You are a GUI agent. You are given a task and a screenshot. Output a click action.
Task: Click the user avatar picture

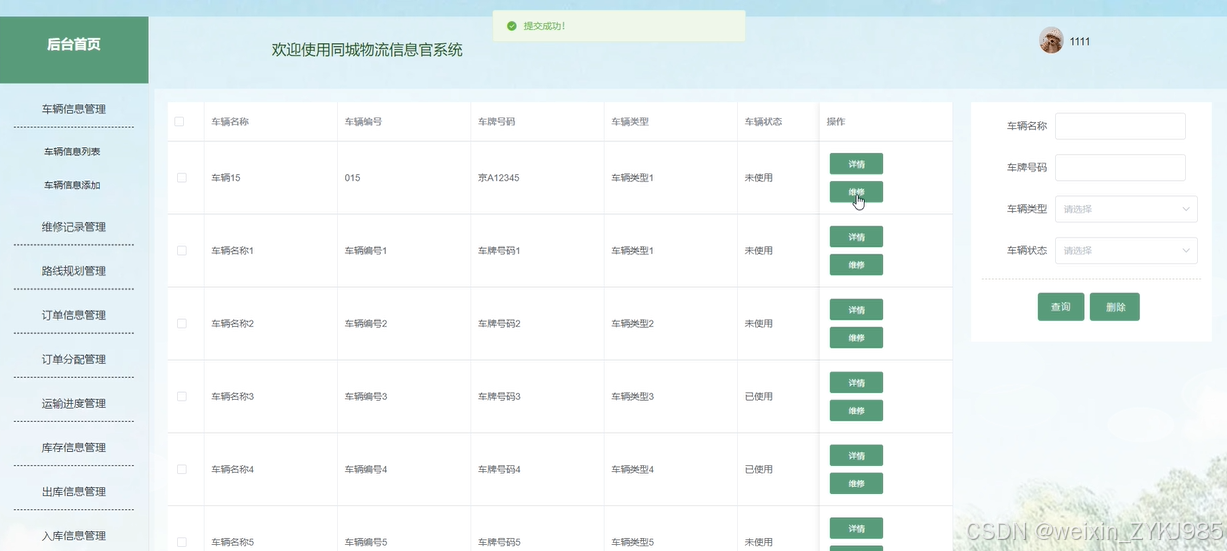[x=1051, y=40]
